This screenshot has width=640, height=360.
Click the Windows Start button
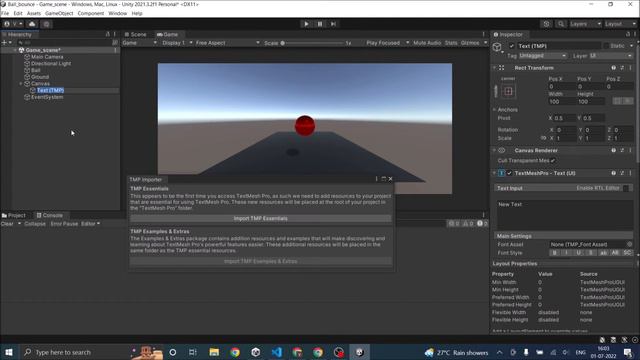9,352
